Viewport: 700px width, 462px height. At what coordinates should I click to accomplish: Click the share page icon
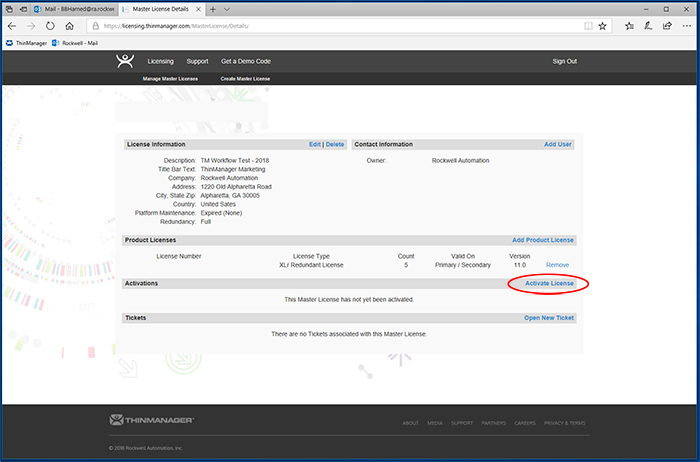[667, 26]
